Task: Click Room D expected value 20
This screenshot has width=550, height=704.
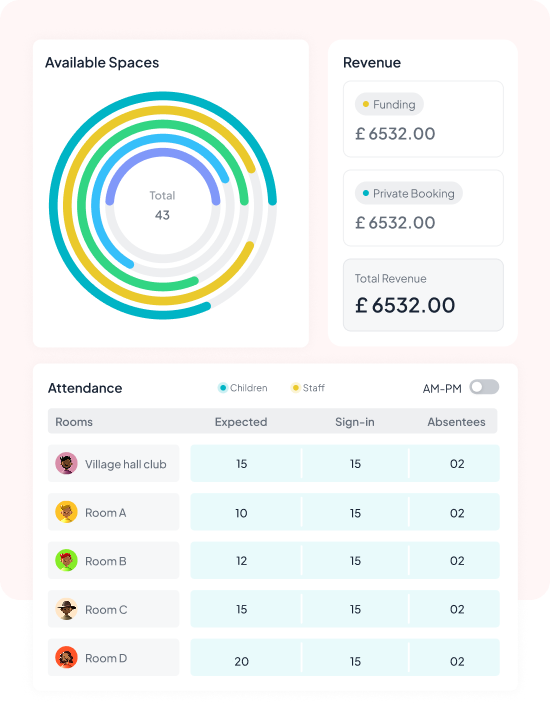Action: pos(242,661)
